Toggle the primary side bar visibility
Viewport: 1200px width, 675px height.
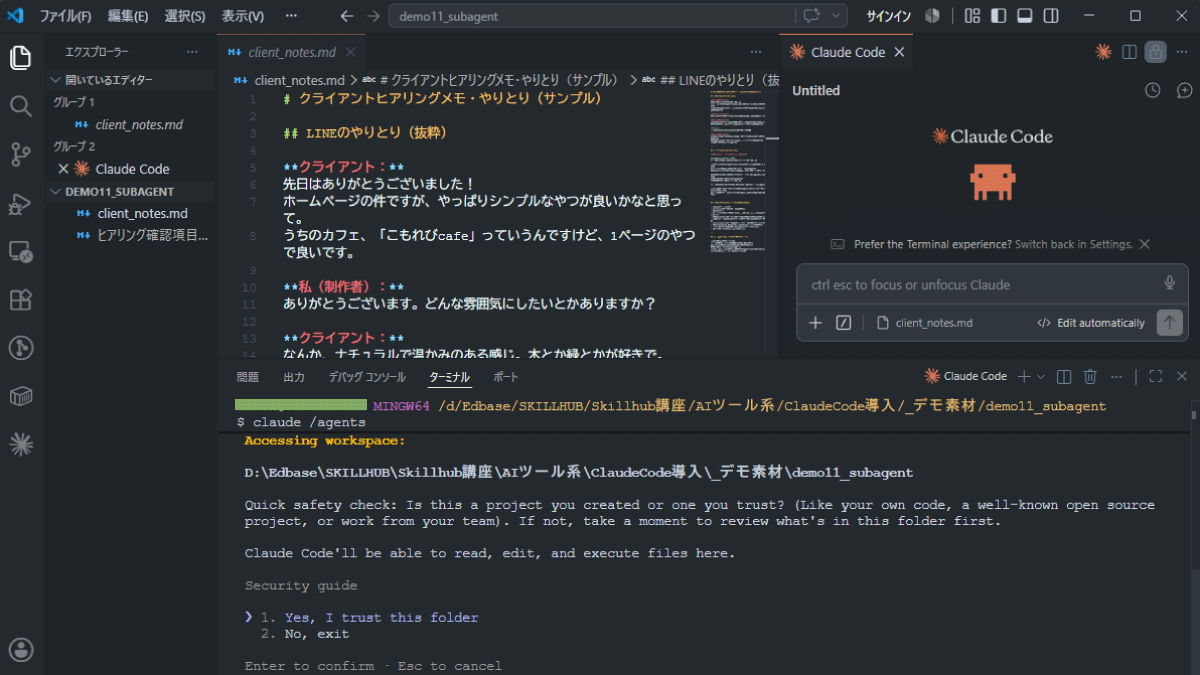tap(998, 16)
